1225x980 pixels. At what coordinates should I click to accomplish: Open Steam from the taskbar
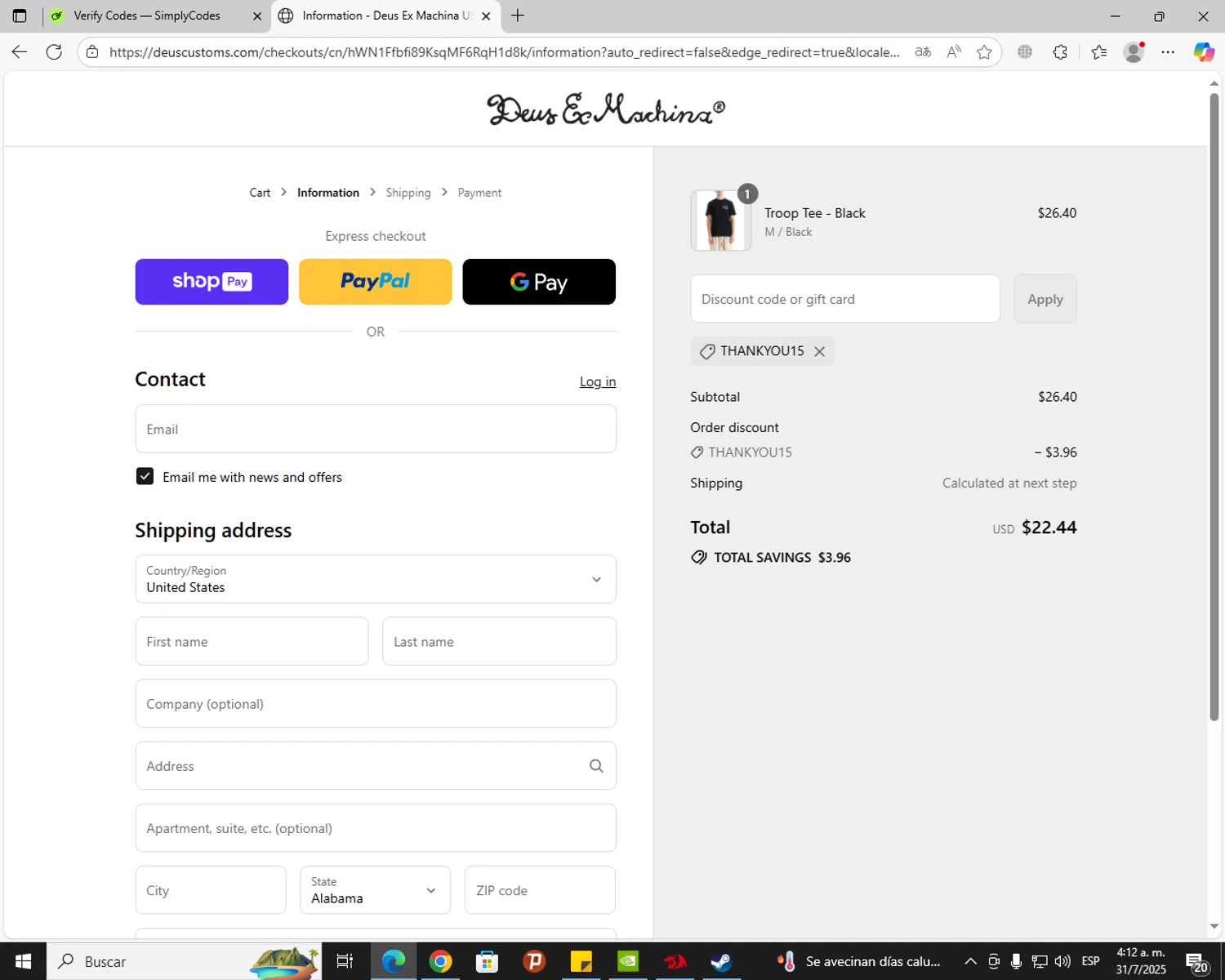pos(721,961)
